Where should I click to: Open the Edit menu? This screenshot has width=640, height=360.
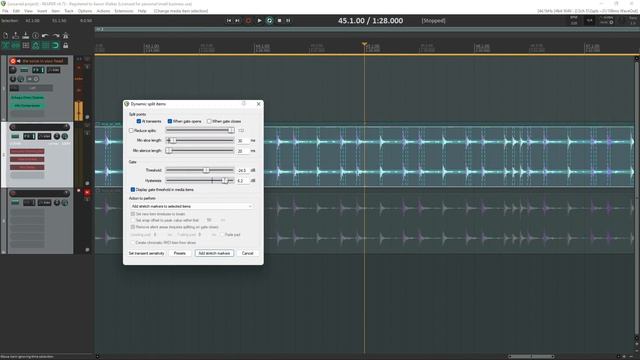click(16, 11)
